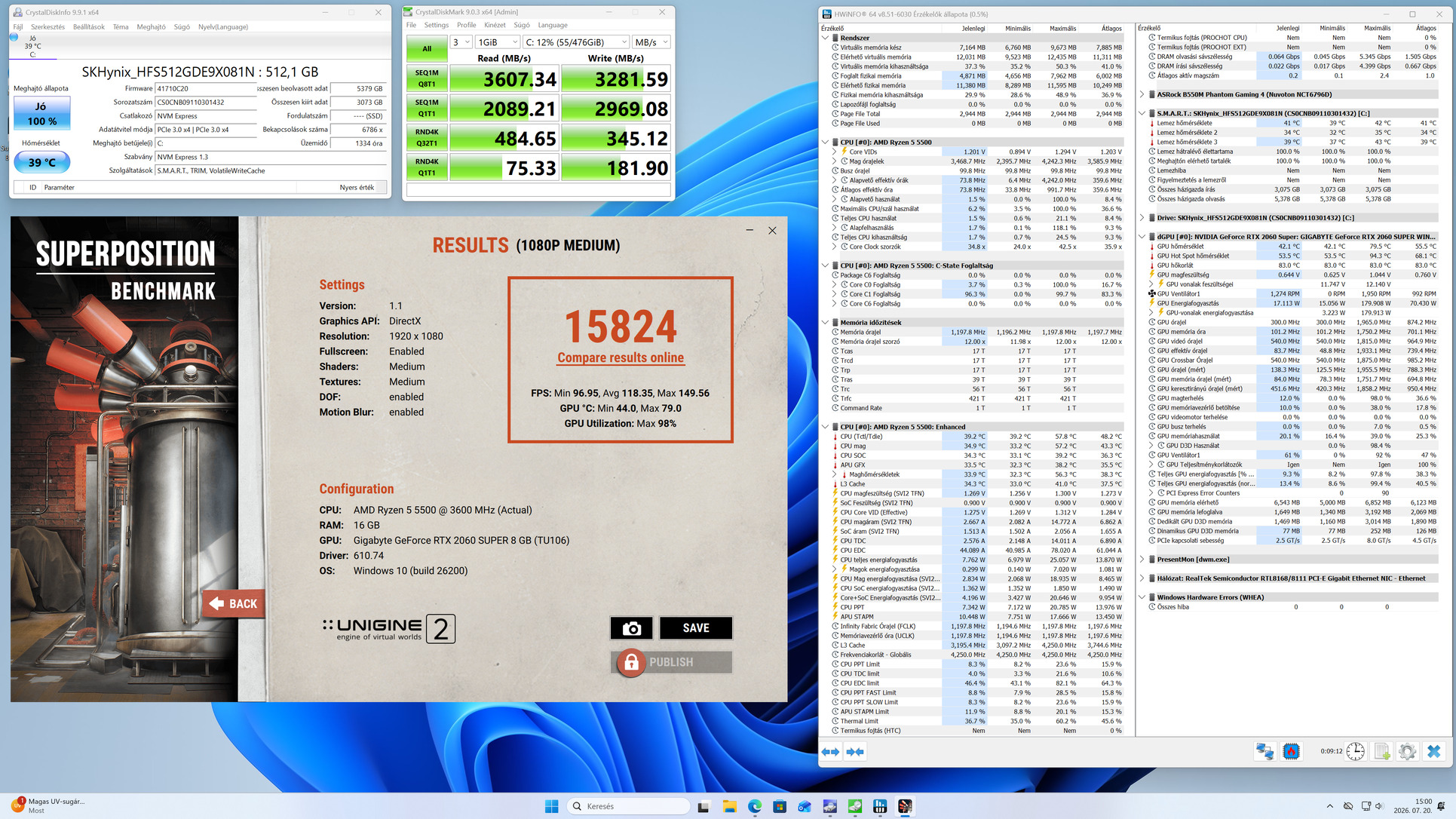Screen dimensions: 1456x819
Task: Select the C: drive status tab in CrystalDiskInfo
Action: tap(32, 46)
